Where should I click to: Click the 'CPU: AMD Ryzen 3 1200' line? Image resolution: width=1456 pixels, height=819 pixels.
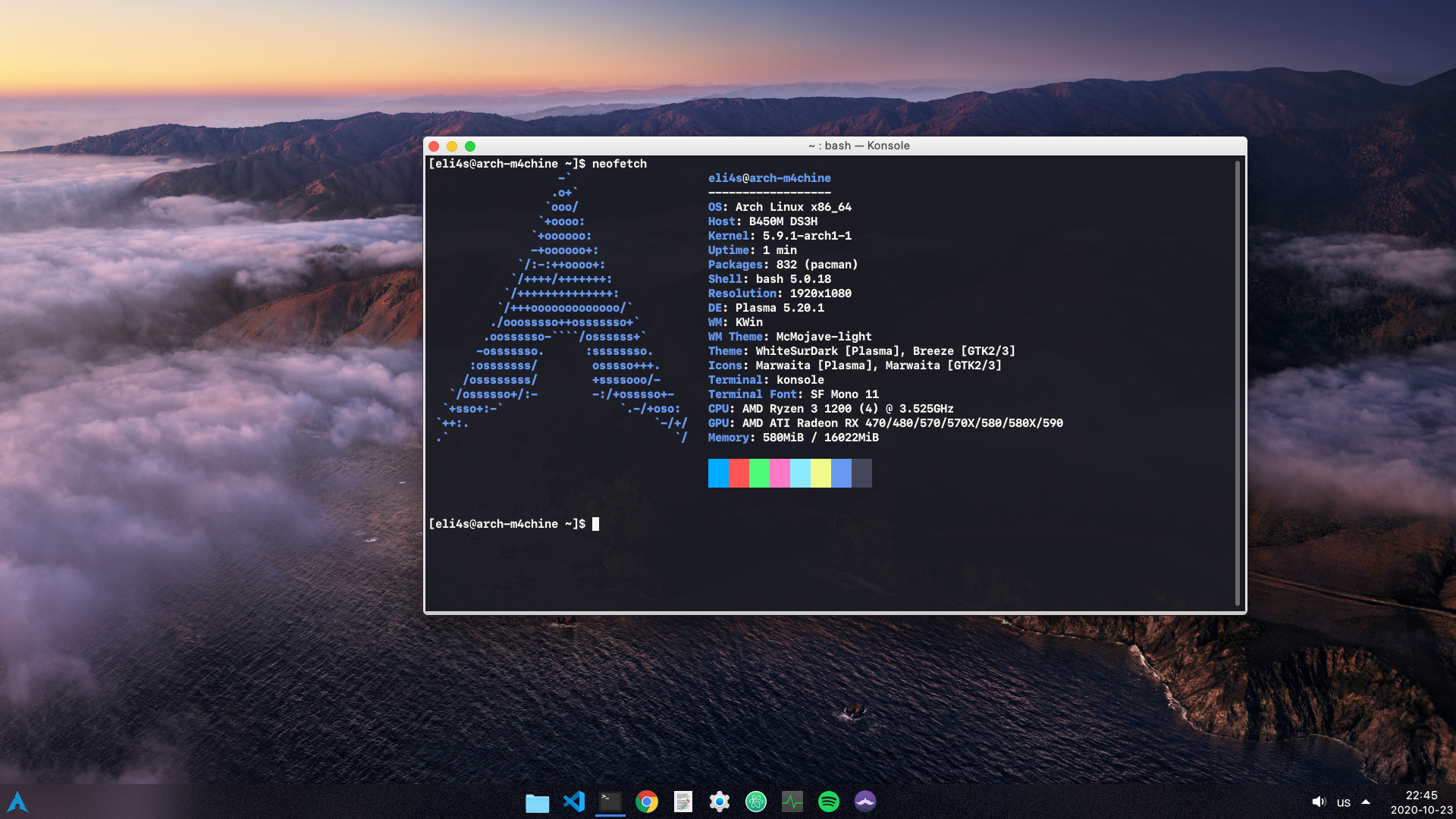tap(831, 409)
